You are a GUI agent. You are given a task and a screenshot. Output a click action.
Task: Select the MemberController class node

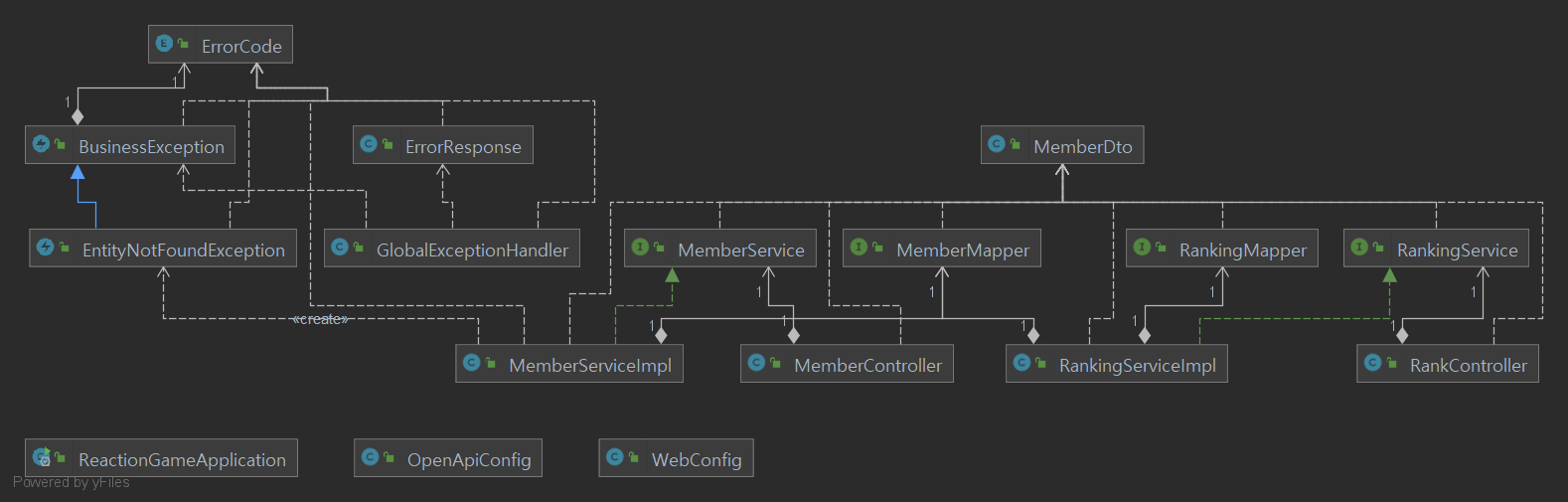847,364
